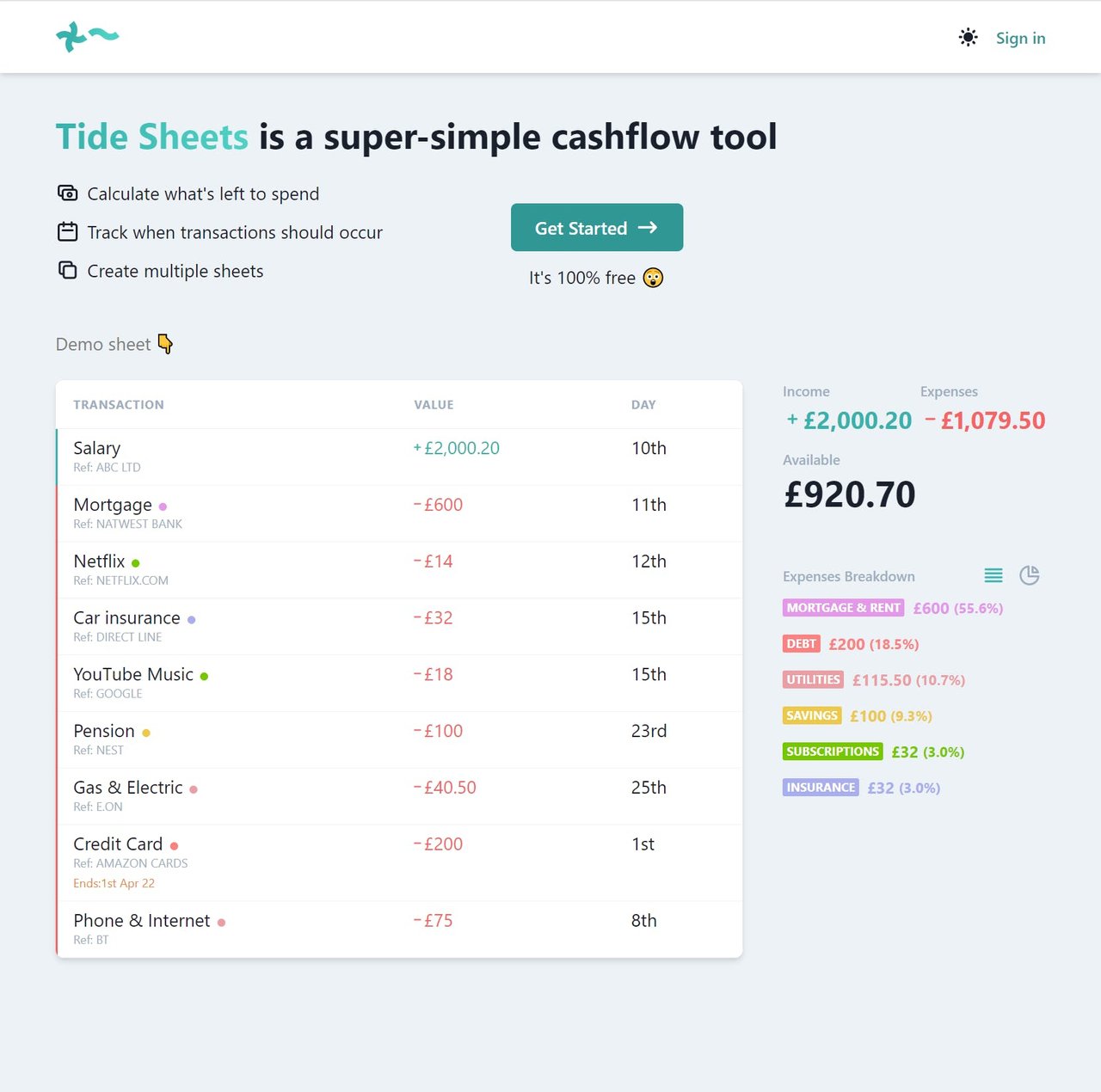Select the DEBT category tag
This screenshot has width=1101, height=1092.
(801, 644)
